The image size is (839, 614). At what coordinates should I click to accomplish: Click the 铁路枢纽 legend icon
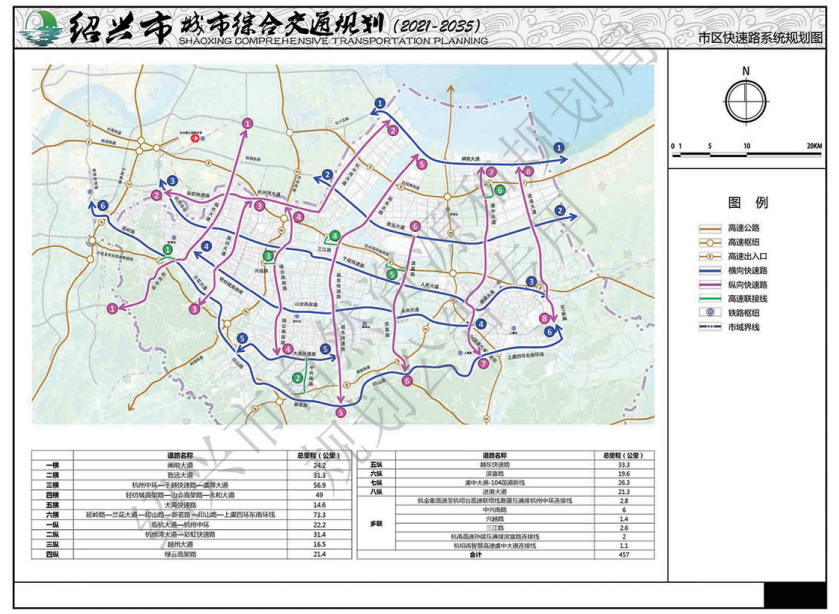coord(710,312)
